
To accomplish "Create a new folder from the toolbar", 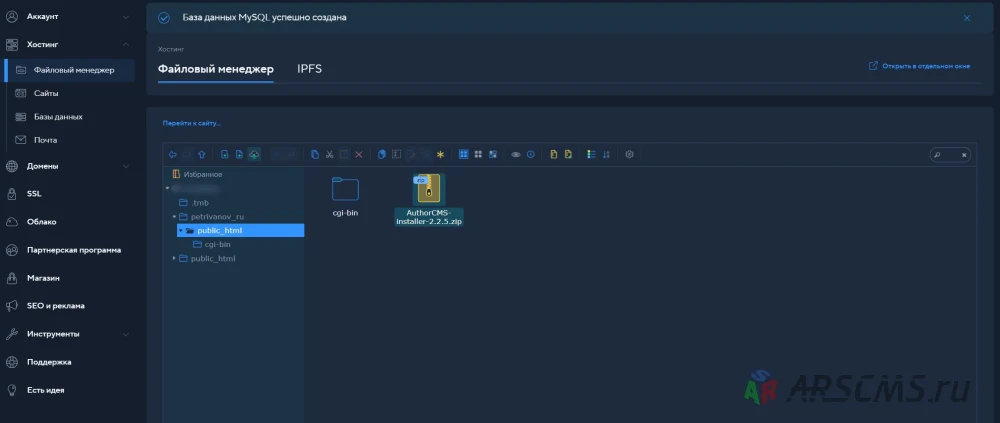I will click(224, 154).
